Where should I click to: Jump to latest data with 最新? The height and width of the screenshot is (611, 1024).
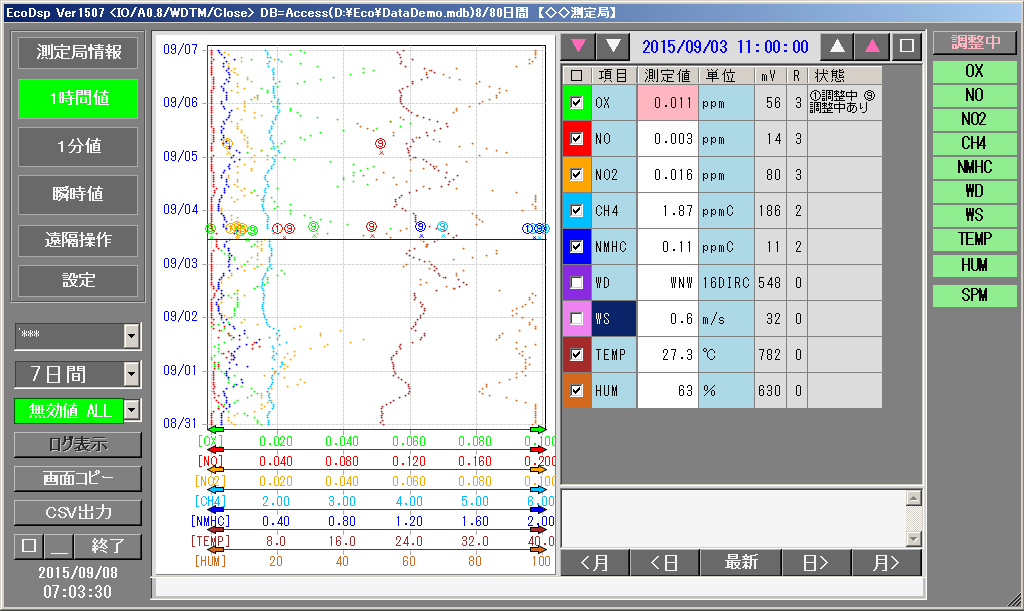741,563
